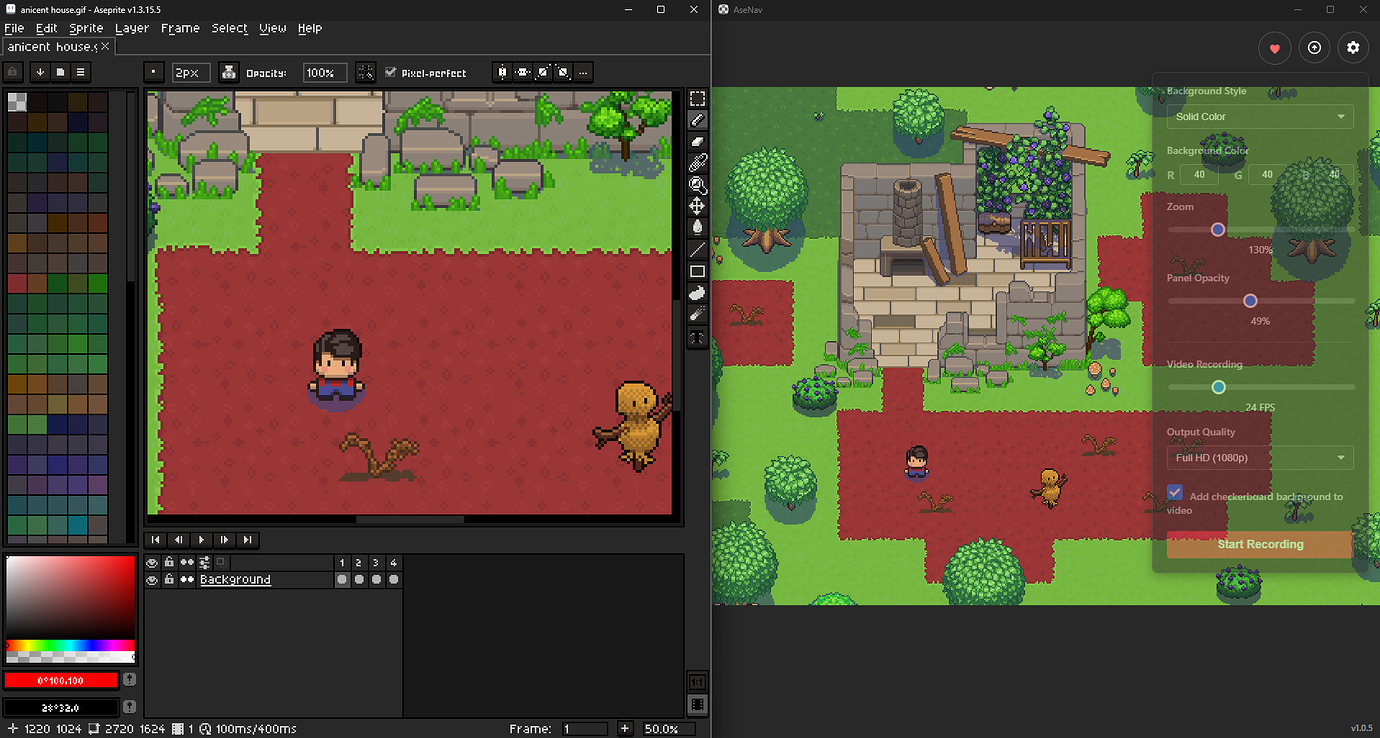
Task: Select the Zoom magnifier tool
Action: 697,185
